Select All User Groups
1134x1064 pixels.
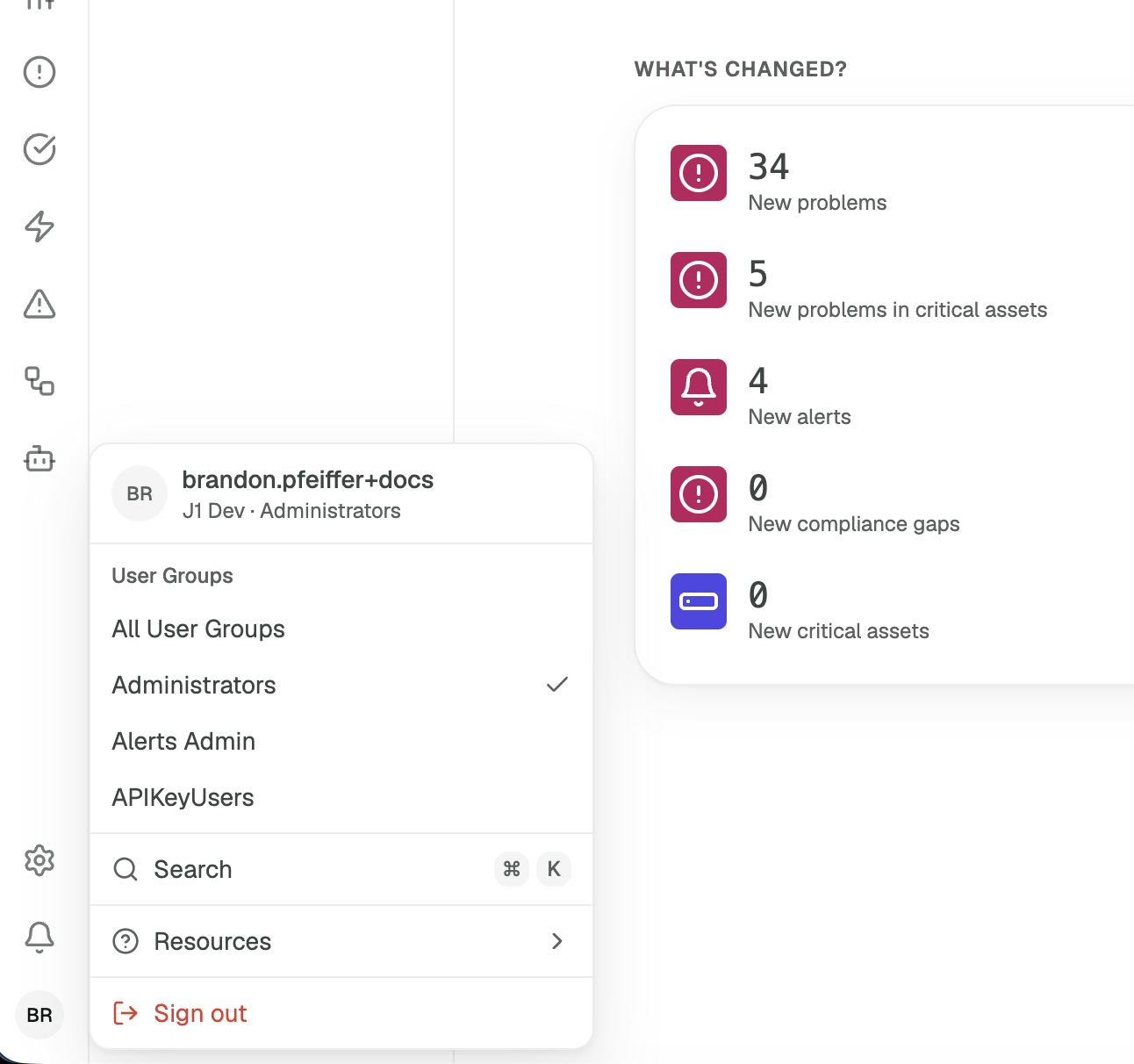(x=341, y=629)
